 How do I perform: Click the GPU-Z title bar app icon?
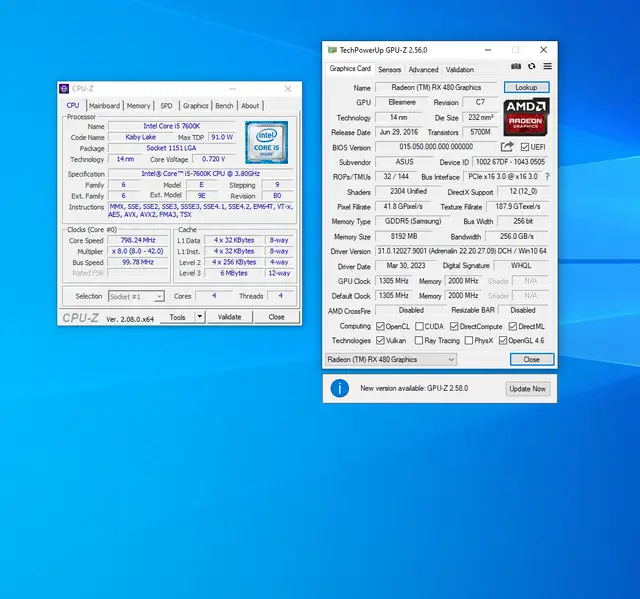pyautogui.click(x=332, y=50)
